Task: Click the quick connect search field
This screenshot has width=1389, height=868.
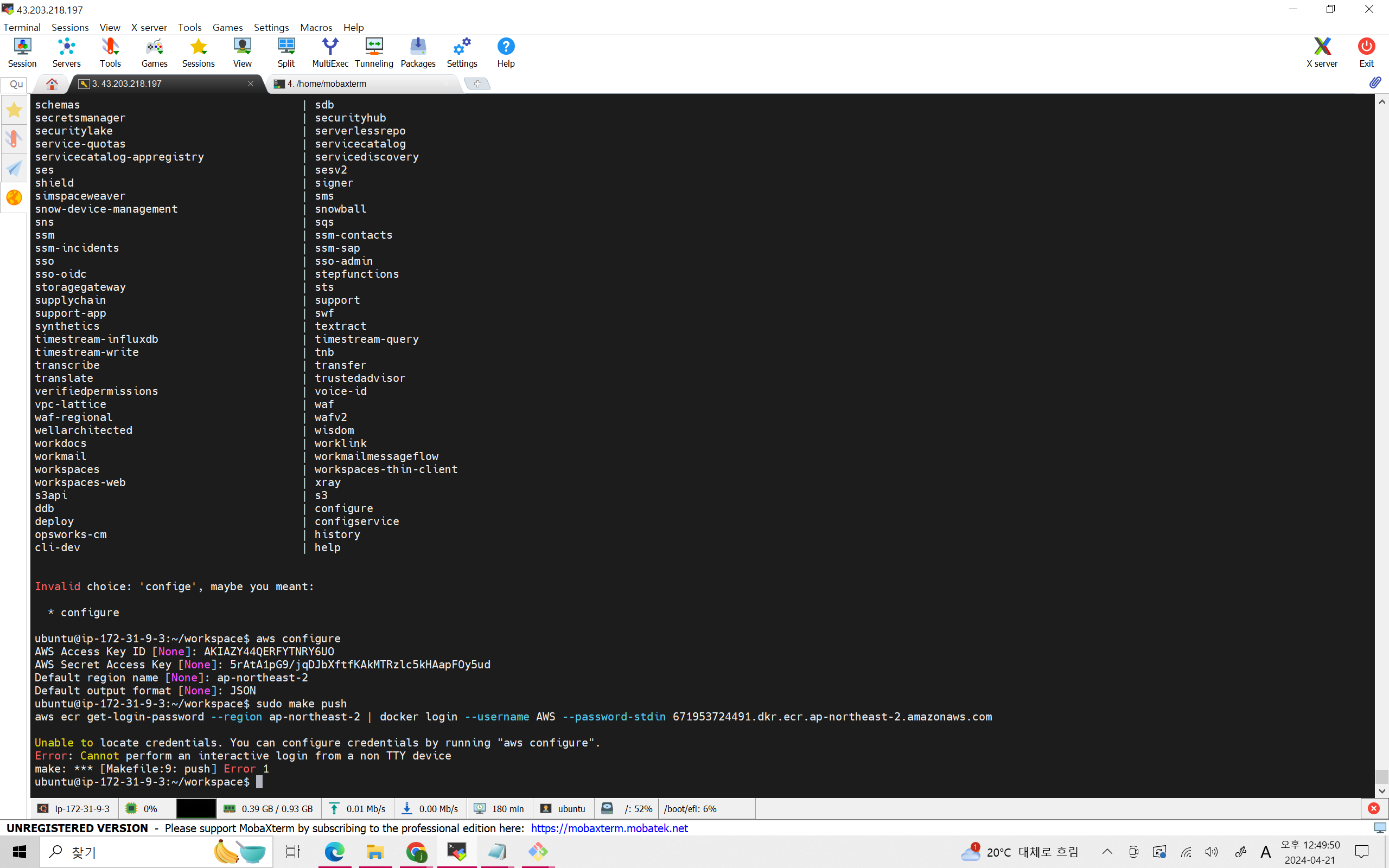Action: click(14, 84)
